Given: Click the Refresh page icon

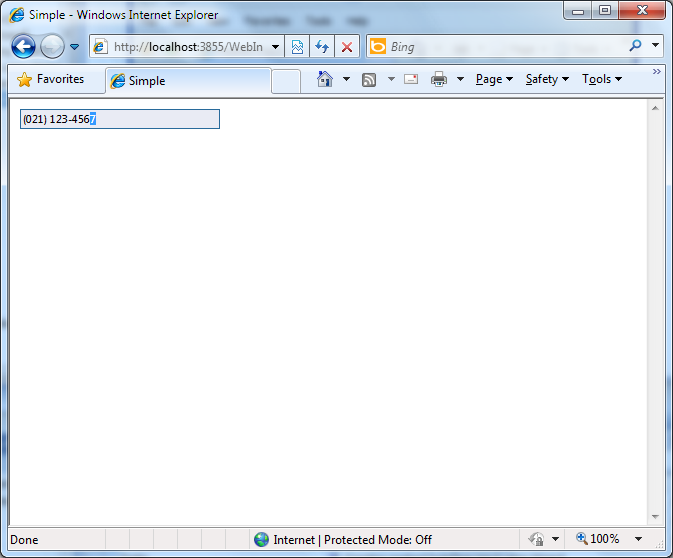Looking at the screenshot, I should click(x=322, y=47).
